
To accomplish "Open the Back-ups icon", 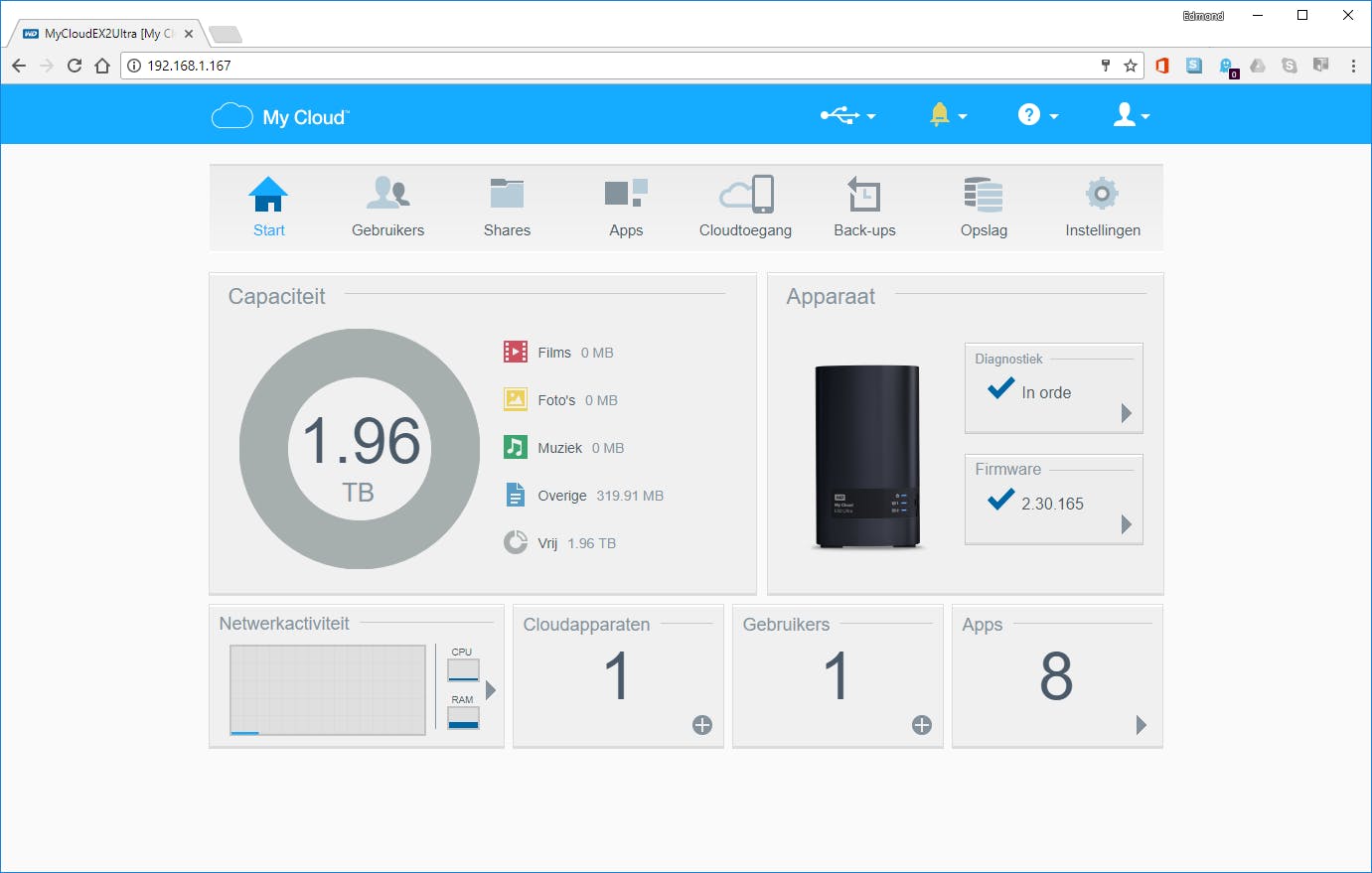I will point(864,194).
